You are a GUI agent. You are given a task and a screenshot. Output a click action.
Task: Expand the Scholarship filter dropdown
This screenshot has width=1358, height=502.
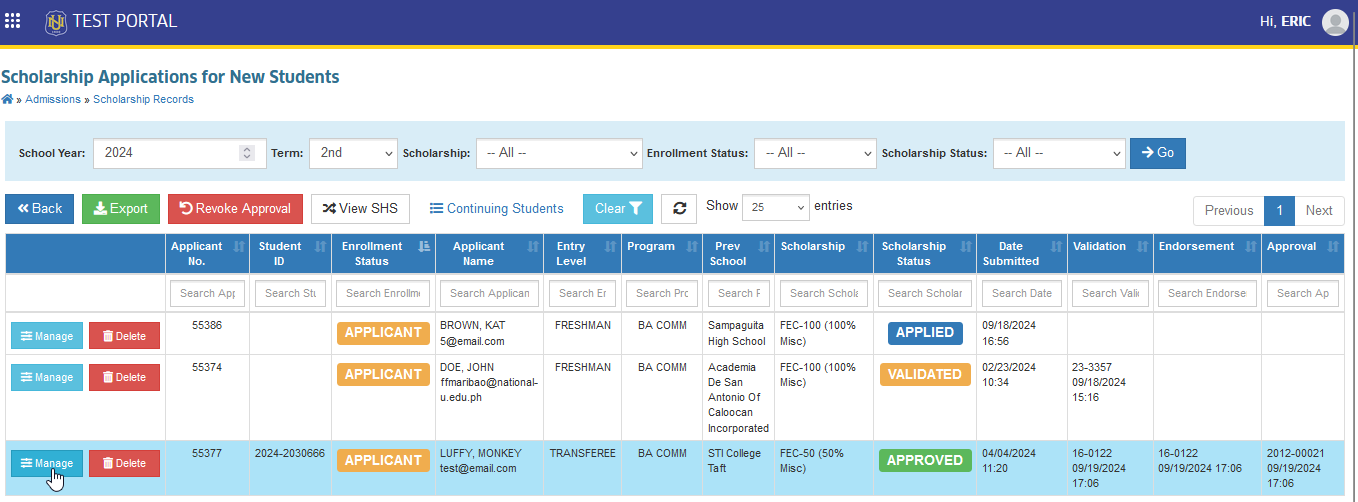point(559,153)
